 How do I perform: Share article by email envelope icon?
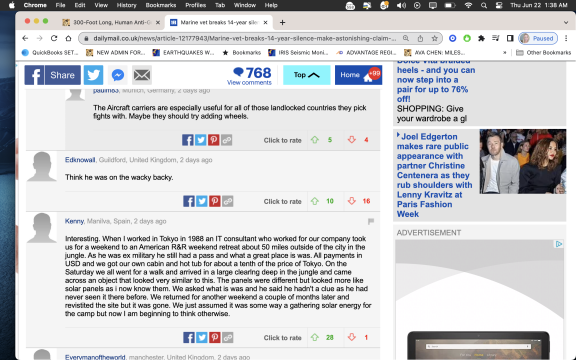click(x=142, y=75)
